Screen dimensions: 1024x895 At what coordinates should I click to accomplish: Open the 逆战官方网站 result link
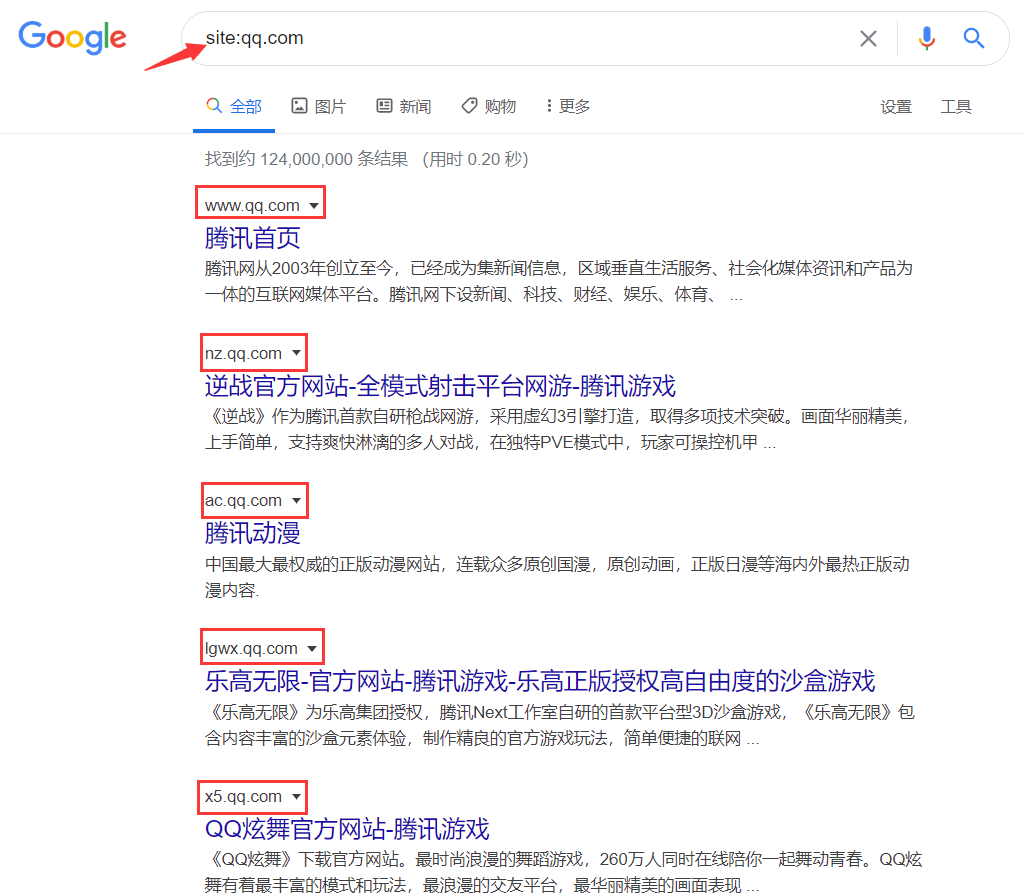pyautogui.click(x=440, y=385)
